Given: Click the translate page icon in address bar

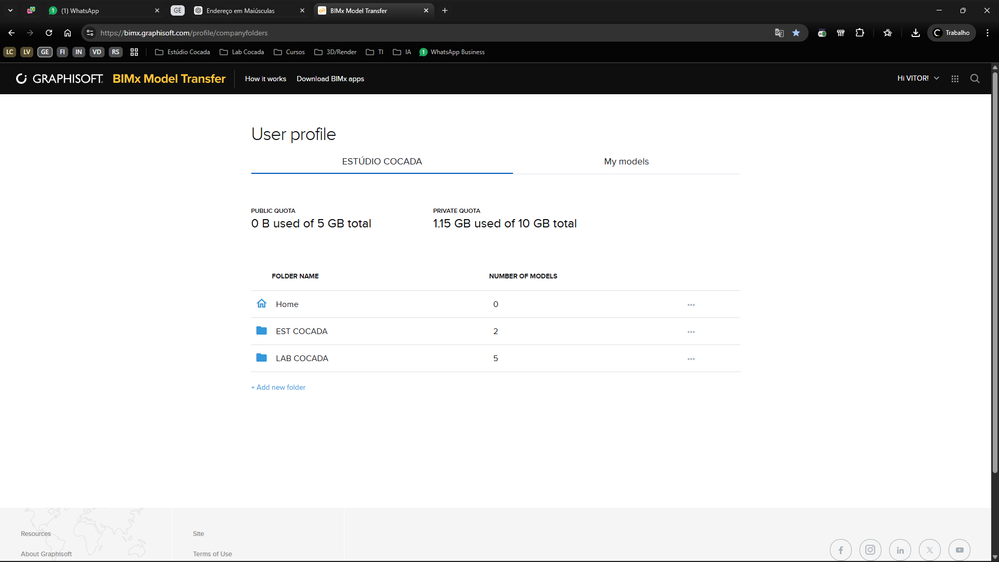Looking at the screenshot, I should pyautogui.click(x=779, y=32).
